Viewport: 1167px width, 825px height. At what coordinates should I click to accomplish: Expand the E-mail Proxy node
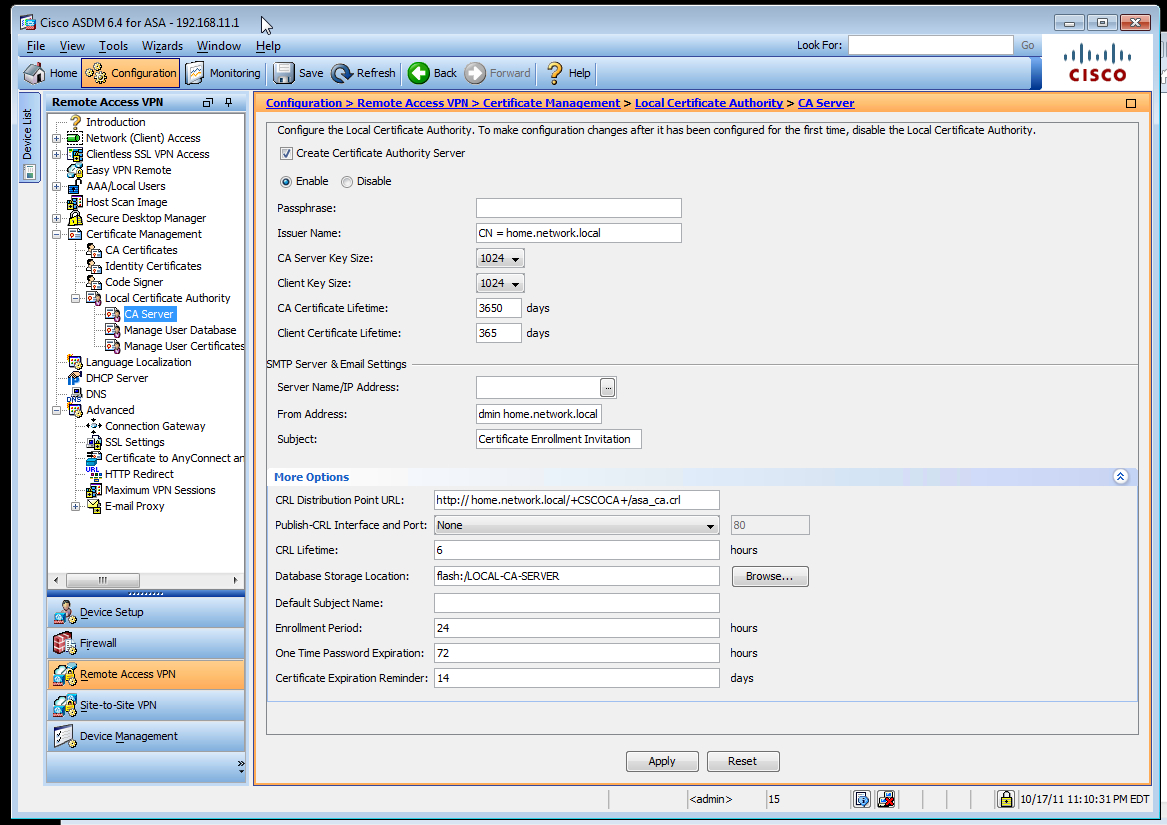click(76, 506)
